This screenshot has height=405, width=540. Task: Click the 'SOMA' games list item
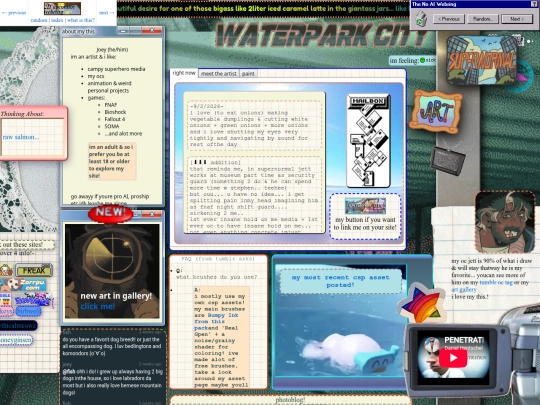[x=112, y=126]
